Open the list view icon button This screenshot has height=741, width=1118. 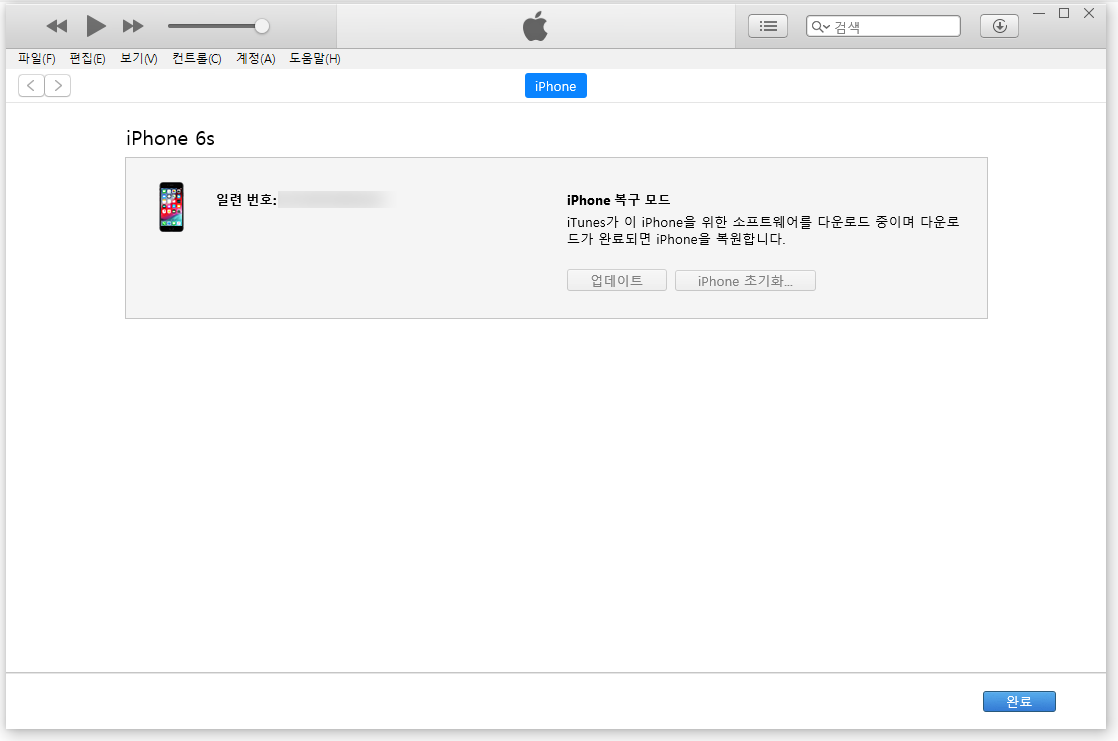point(768,26)
